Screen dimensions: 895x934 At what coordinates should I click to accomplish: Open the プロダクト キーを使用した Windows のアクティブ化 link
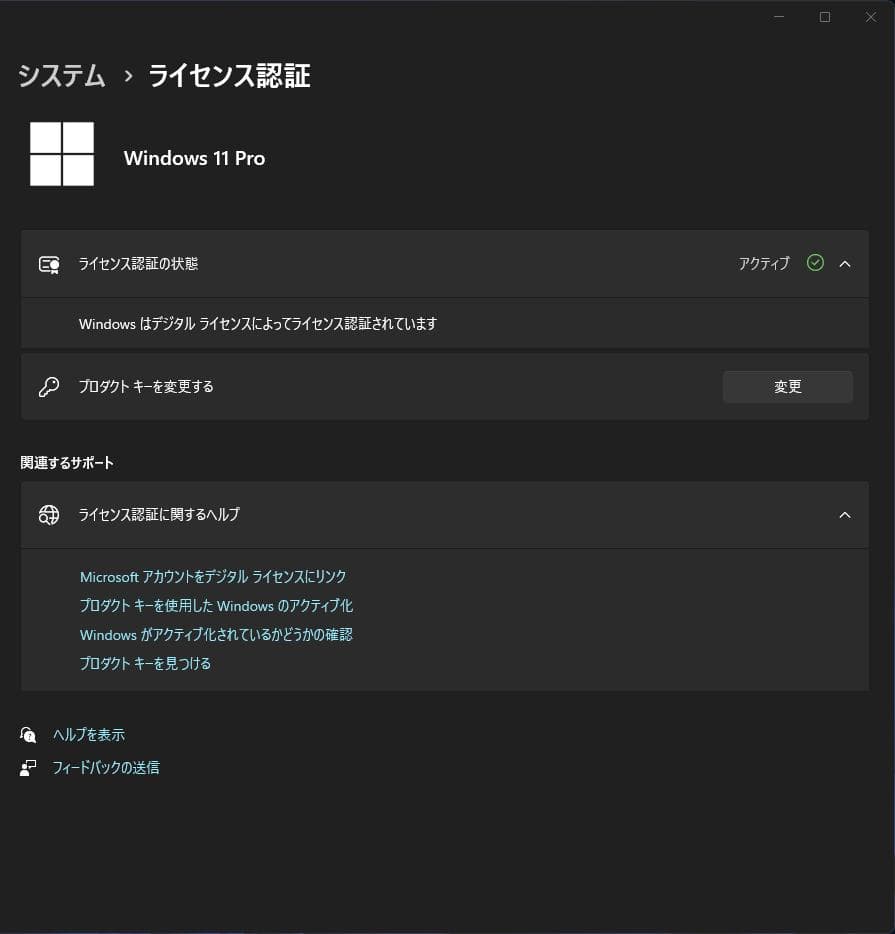pyautogui.click(x=218, y=605)
